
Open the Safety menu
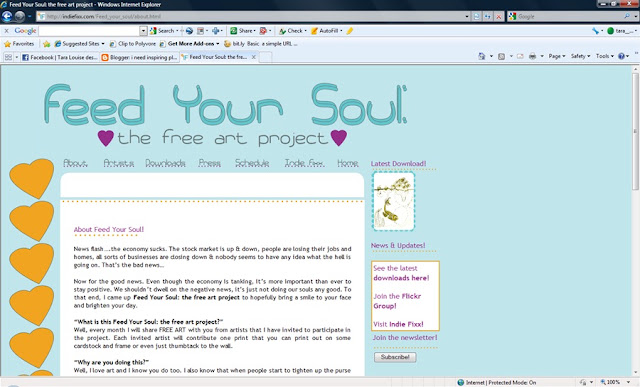tap(580, 56)
